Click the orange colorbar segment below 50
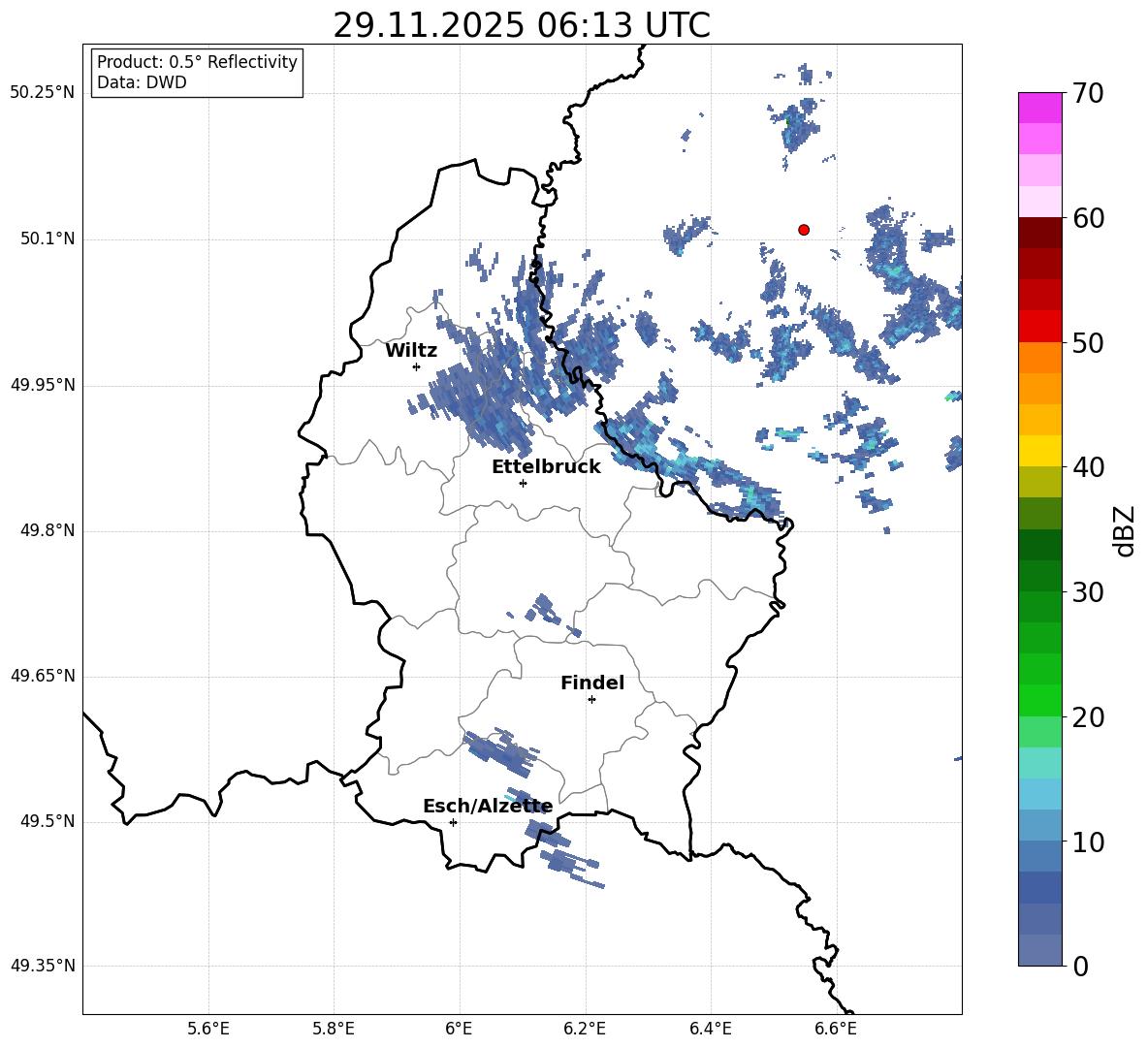This screenshot has width=1148, height=1048. click(1039, 357)
